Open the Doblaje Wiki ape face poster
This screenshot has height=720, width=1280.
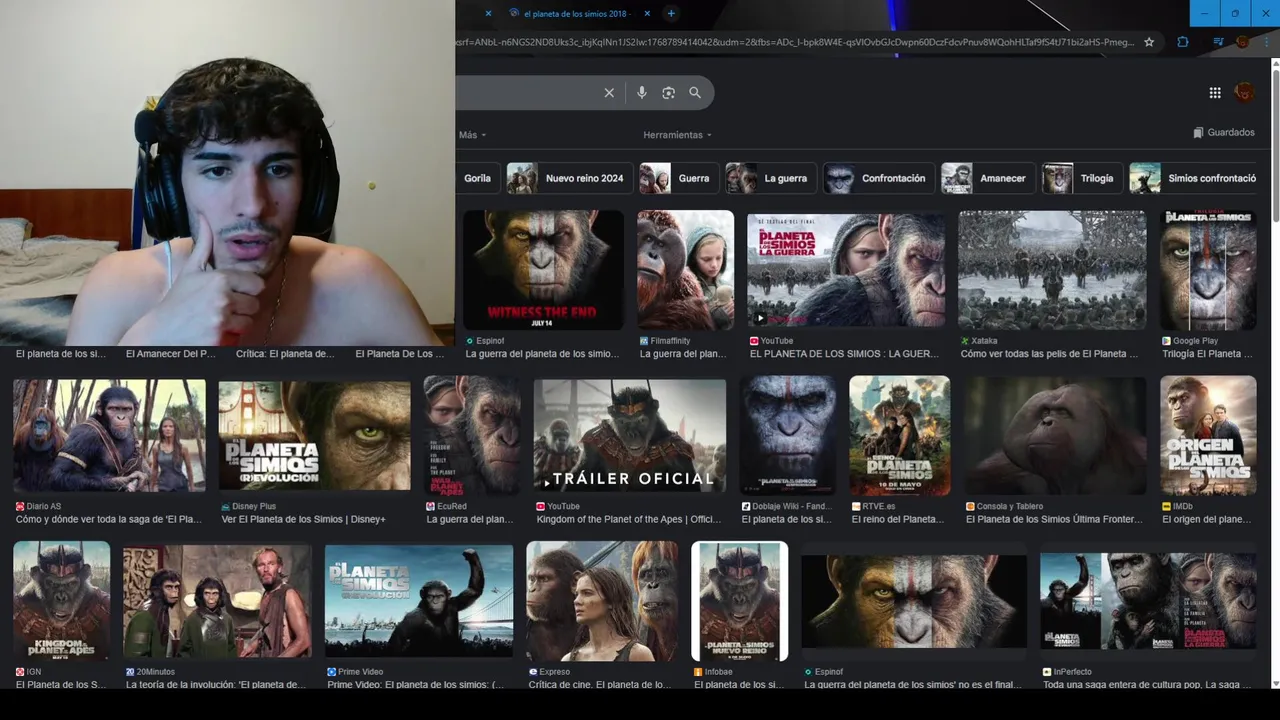[x=788, y=436]
